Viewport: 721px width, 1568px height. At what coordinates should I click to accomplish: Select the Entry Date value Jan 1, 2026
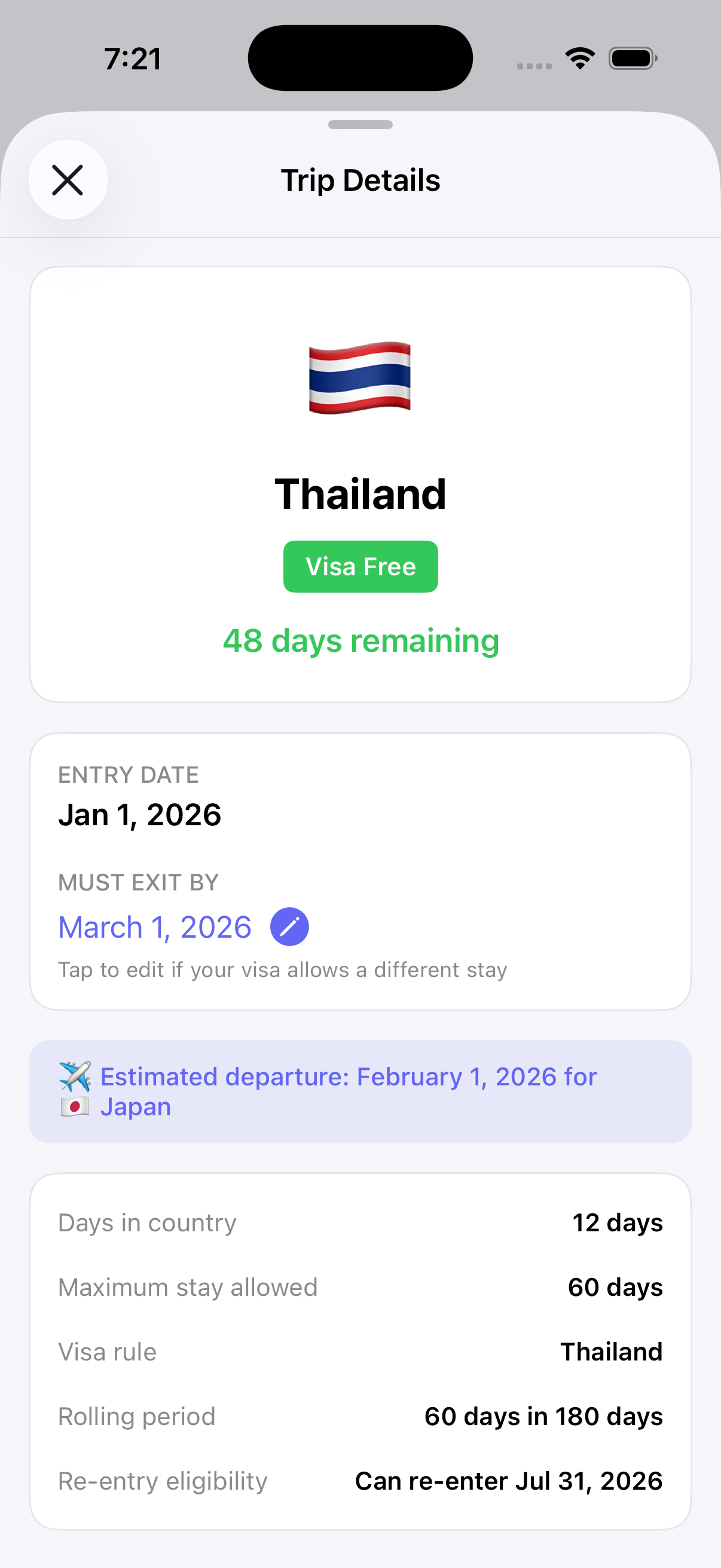coord(140,814)
